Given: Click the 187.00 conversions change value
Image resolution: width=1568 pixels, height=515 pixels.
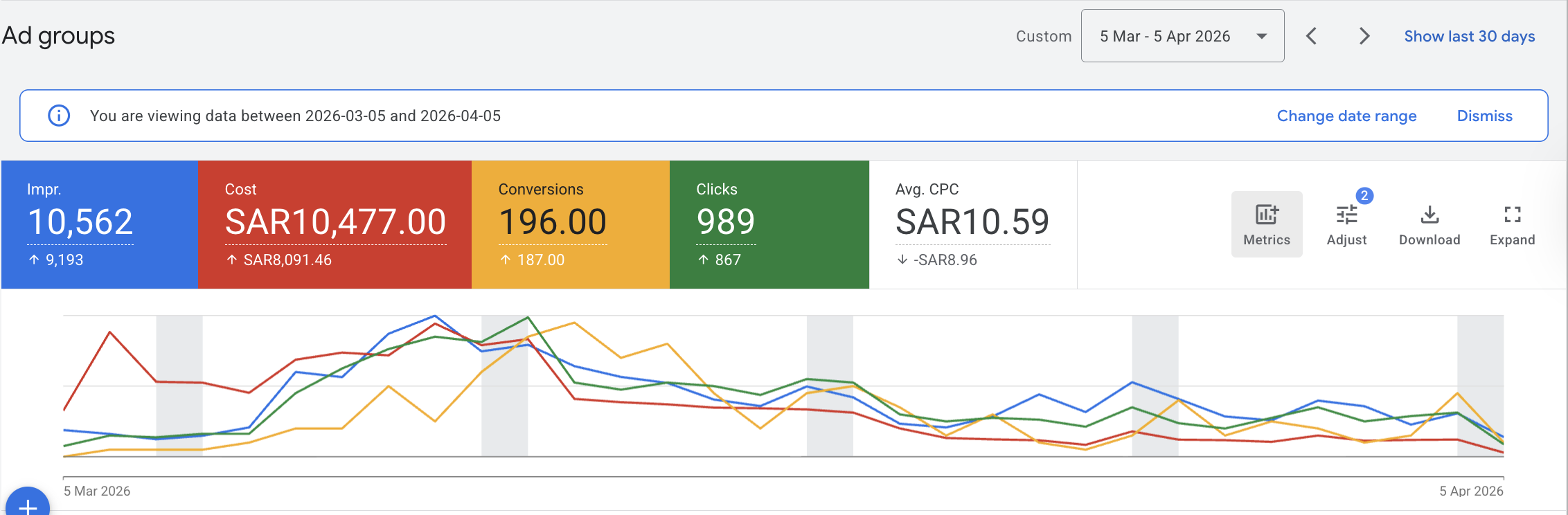Looking at the screenshot, I should click(541, 260).
